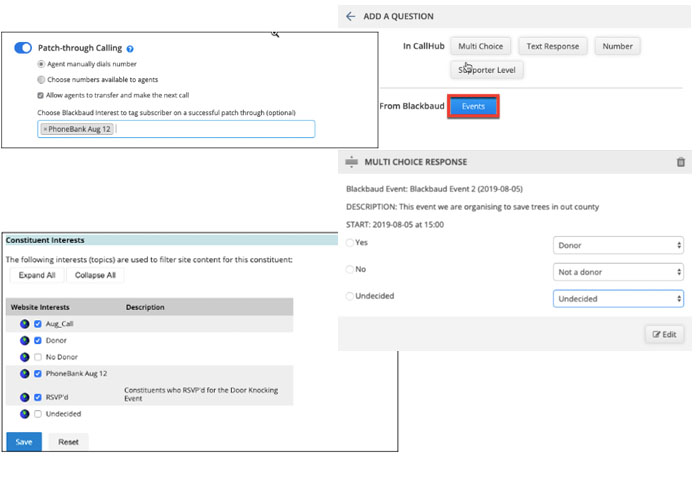Turn off the Patch-through Calling switch
Viewport: 700px width, 500px height.
pyautogui.click(x=23, y=48)
